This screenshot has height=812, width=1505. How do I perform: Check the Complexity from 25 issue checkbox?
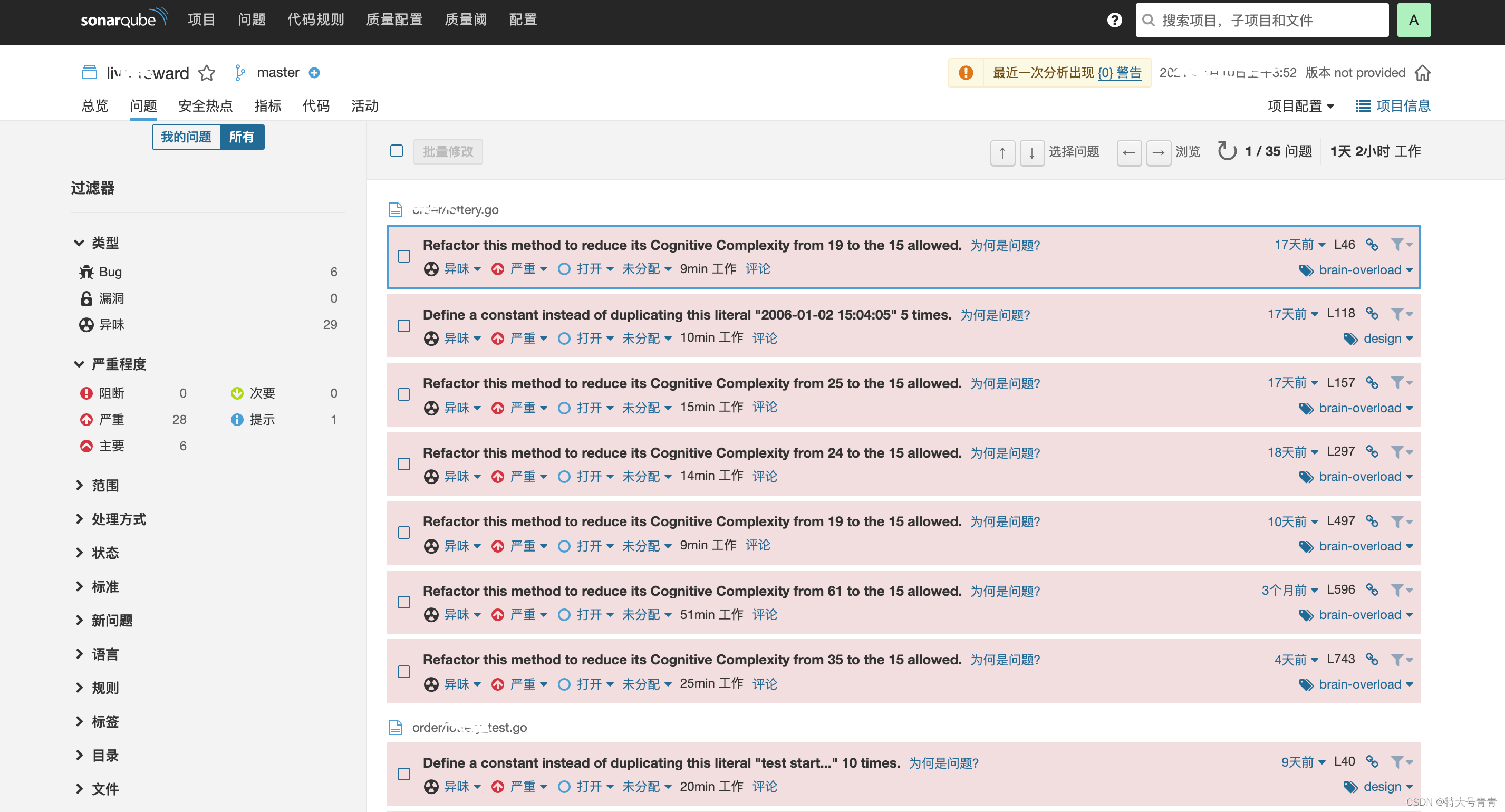tap(404, 395)
